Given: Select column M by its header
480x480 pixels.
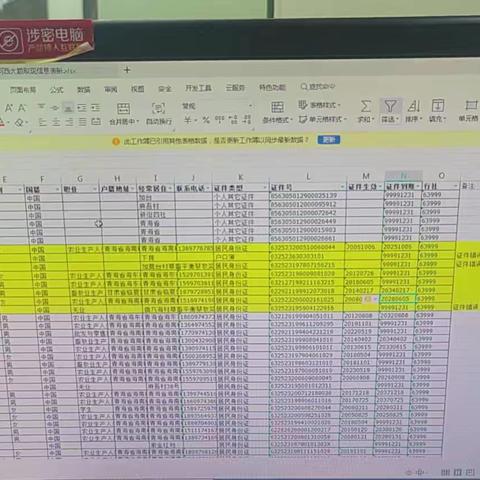Looking at the screenshot, I should pos(366,176).
